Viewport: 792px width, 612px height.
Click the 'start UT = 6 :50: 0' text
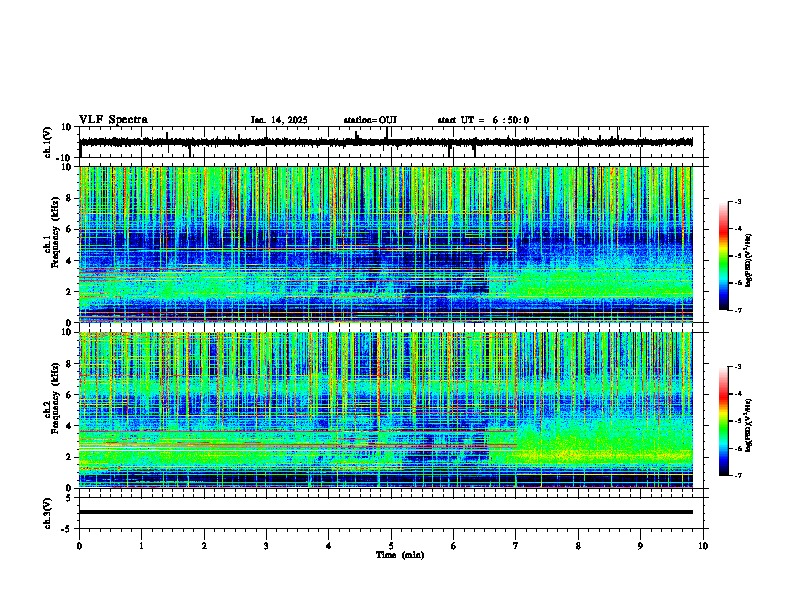(483, 120)
